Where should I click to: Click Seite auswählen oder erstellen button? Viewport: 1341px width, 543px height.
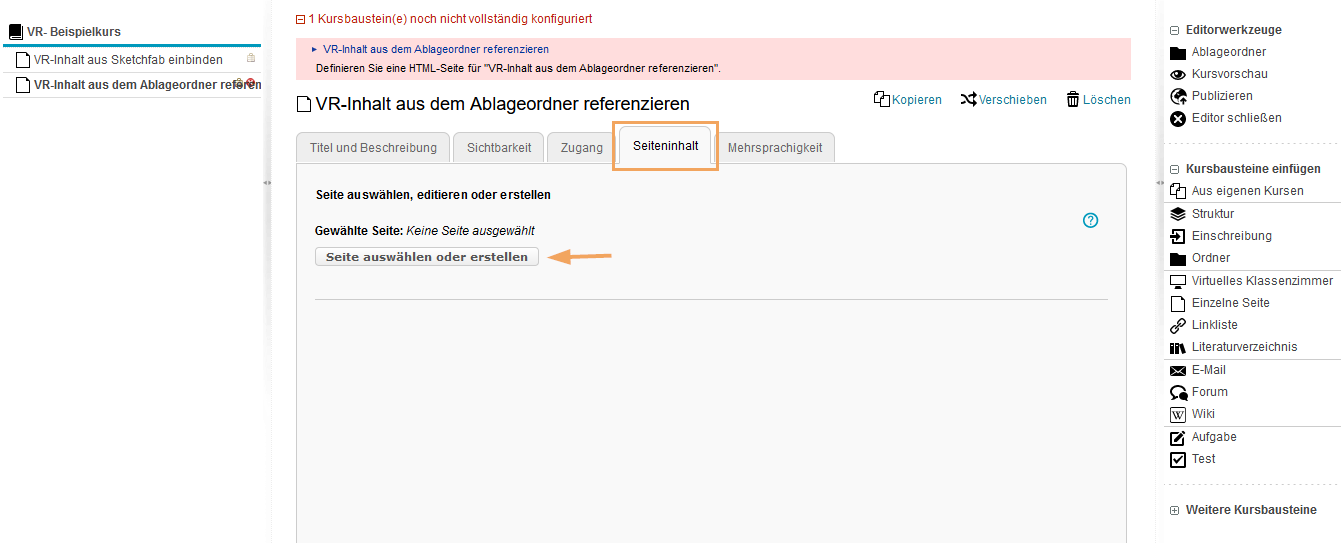click(427, 257)
